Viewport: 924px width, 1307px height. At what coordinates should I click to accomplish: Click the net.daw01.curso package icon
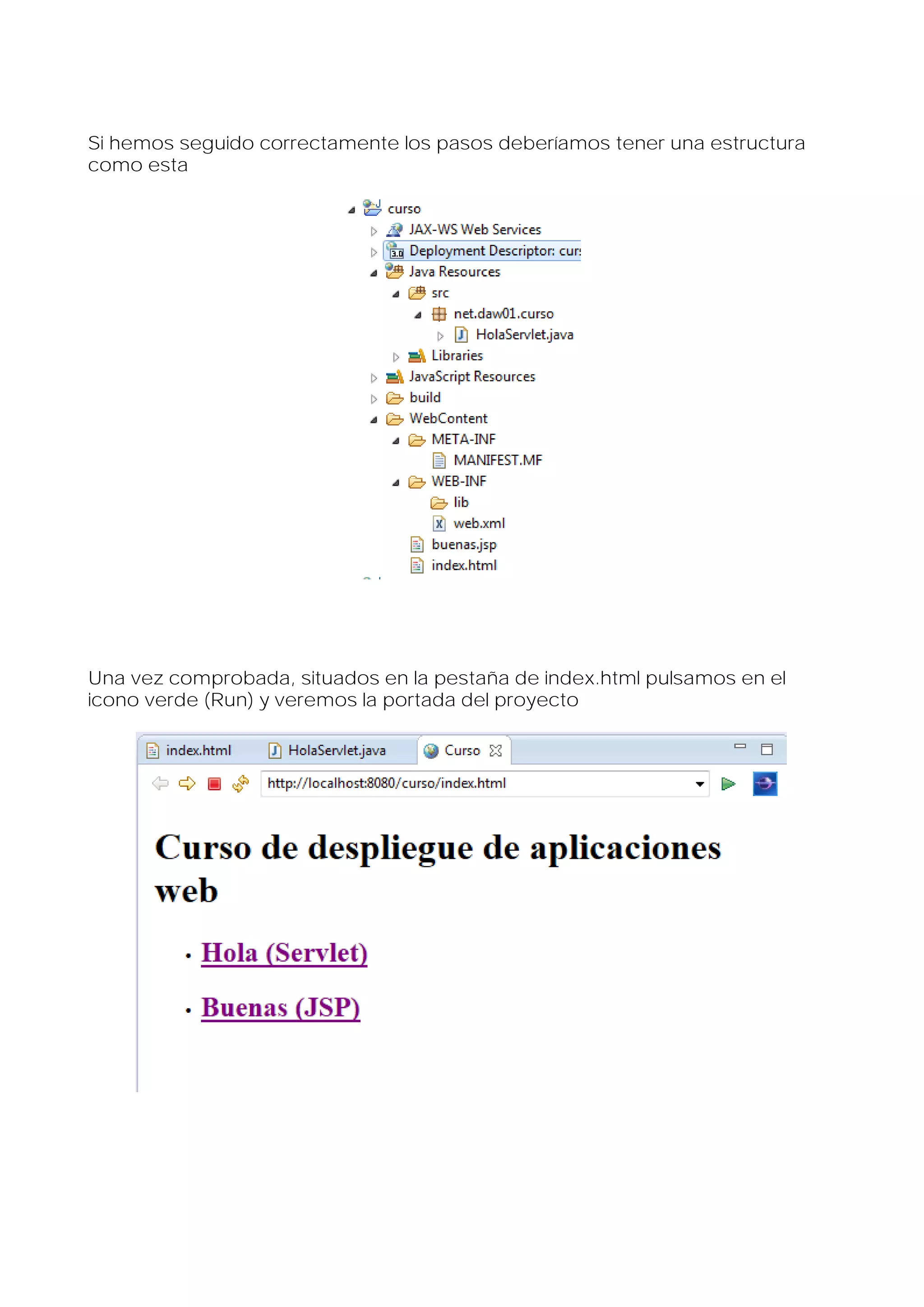point(439,314)
